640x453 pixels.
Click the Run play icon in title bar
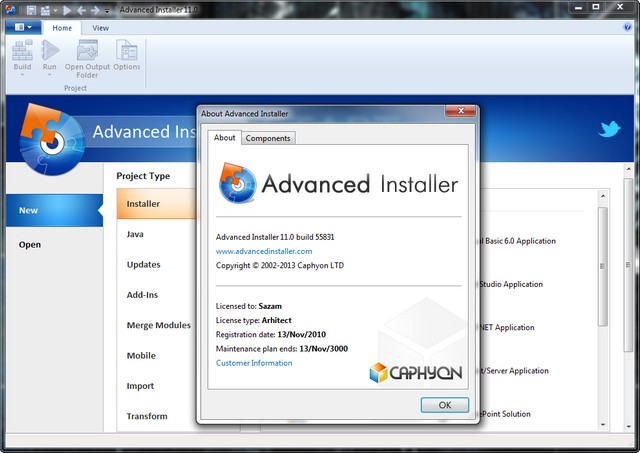[67, 10]
